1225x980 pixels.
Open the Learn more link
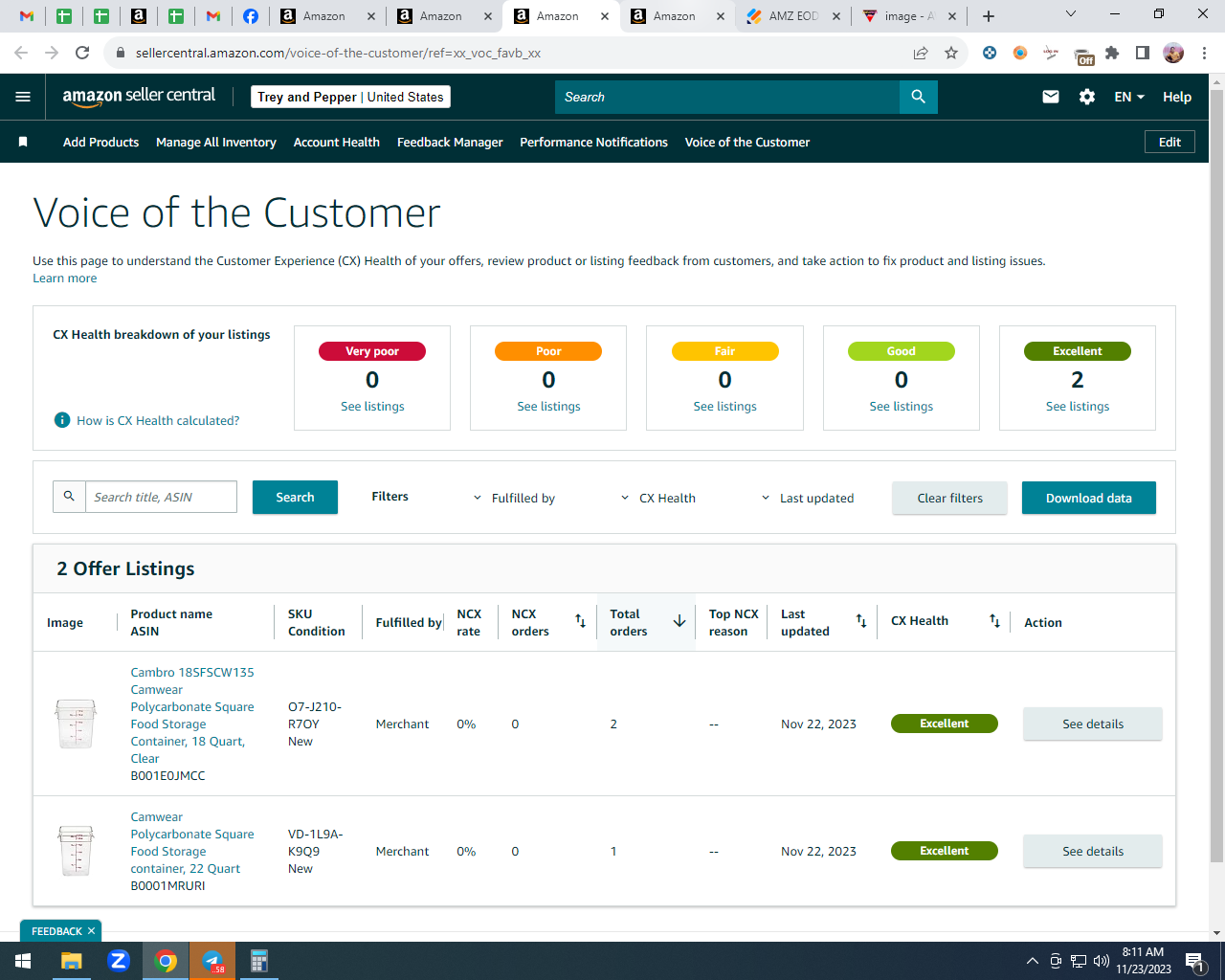64,278
